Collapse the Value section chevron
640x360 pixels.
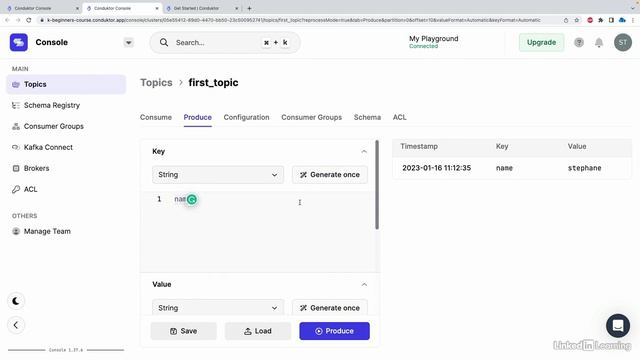[364, 284]
